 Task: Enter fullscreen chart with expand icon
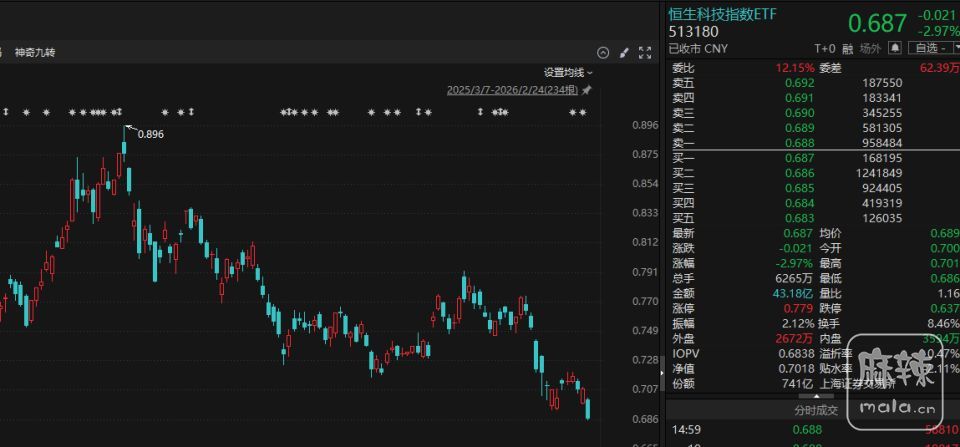click(x=644, y=53)
